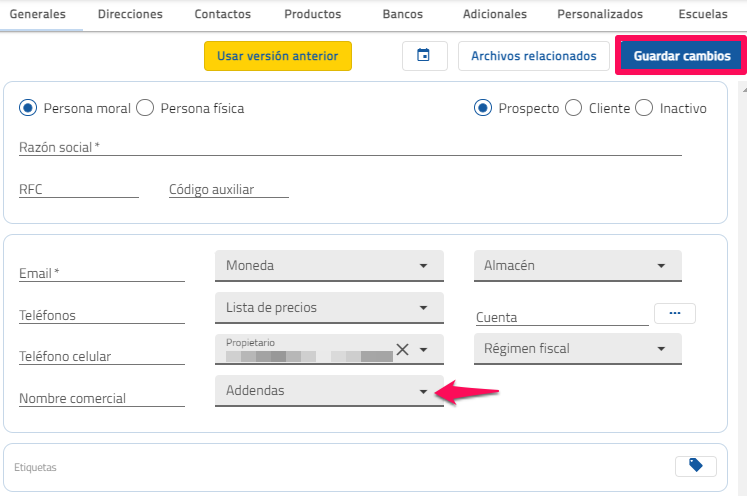Click the Cuenta ellipsis button

click(x=675, y=313)
